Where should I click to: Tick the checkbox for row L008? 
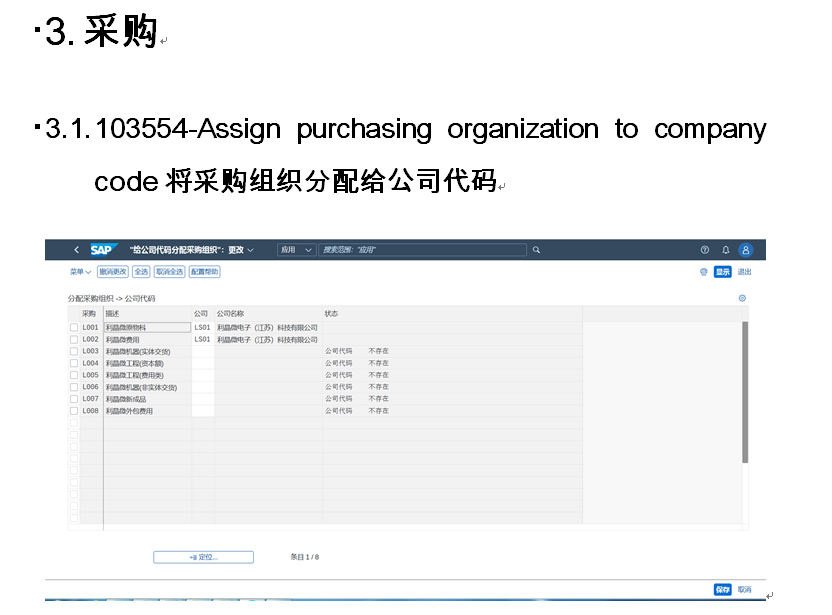(74, 411)
